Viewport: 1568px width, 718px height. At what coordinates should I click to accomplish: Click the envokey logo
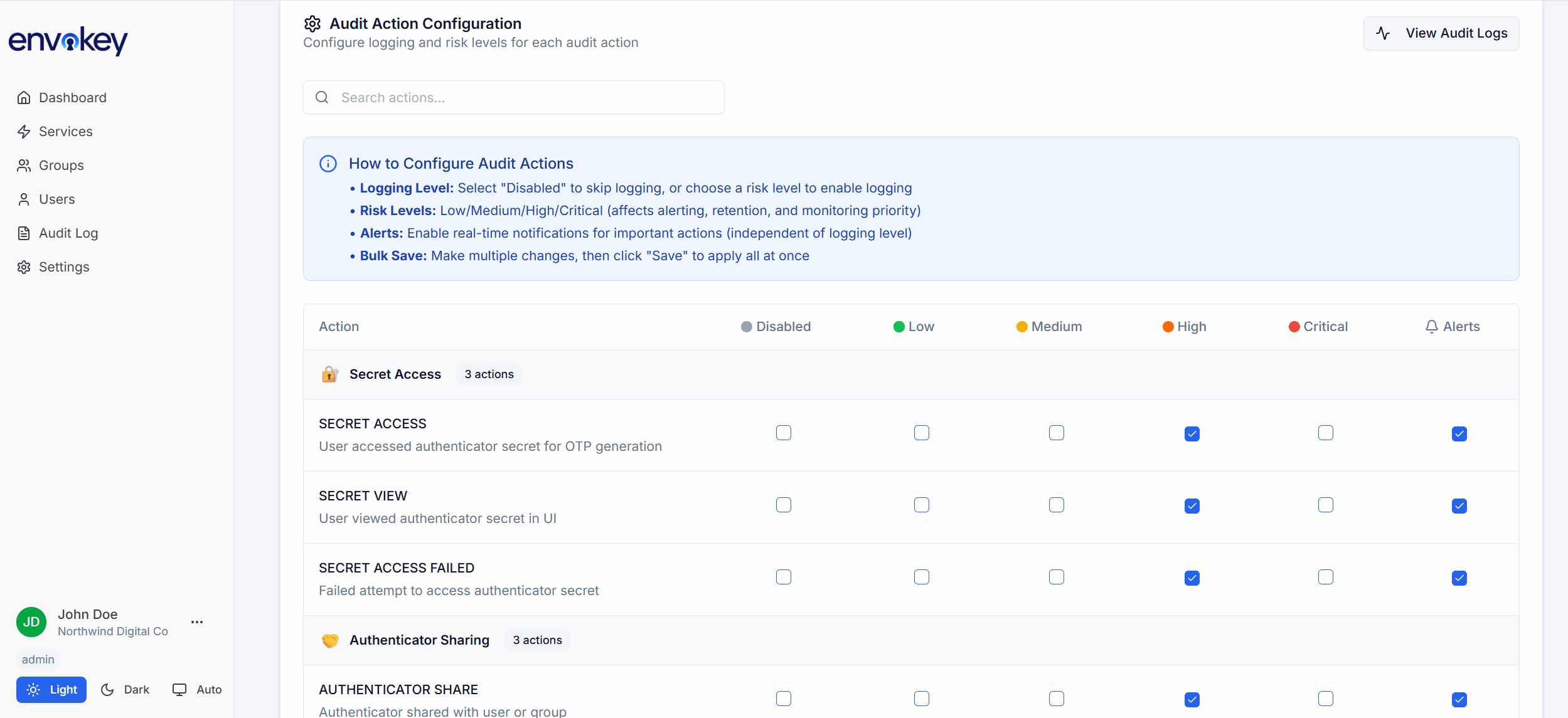68,41
